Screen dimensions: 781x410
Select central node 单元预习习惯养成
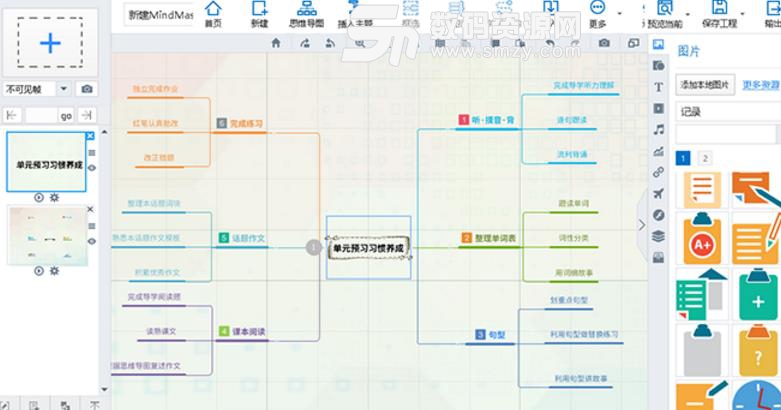click(369, 248)
